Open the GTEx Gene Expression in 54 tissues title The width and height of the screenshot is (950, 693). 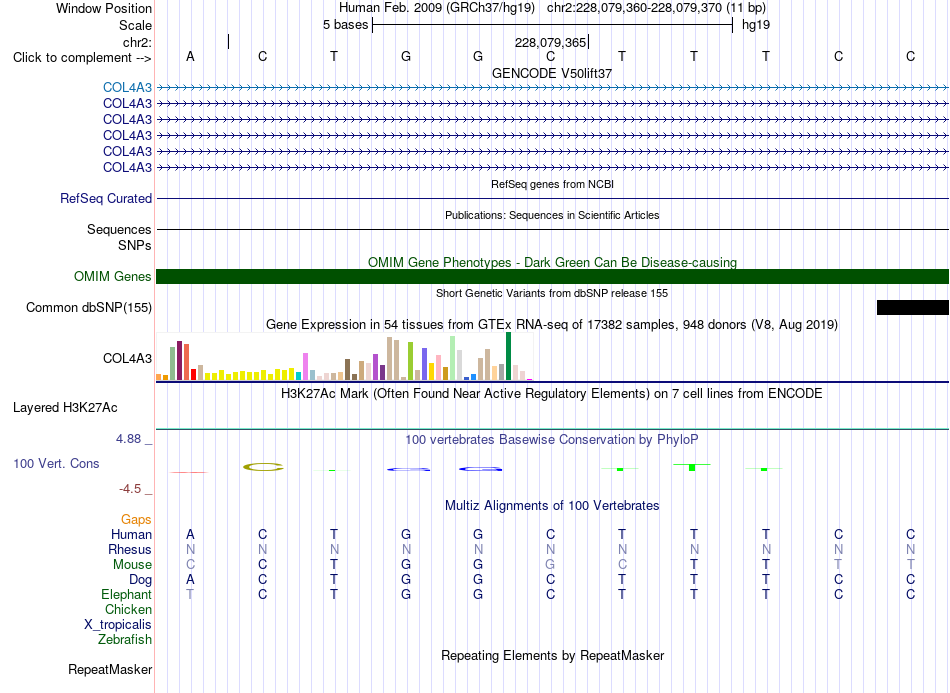[x=552, y=325]
